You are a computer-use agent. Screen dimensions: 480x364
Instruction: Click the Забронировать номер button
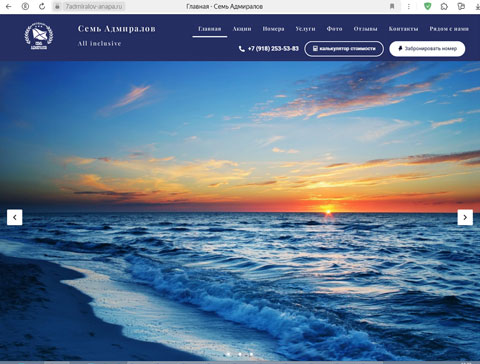427,49
